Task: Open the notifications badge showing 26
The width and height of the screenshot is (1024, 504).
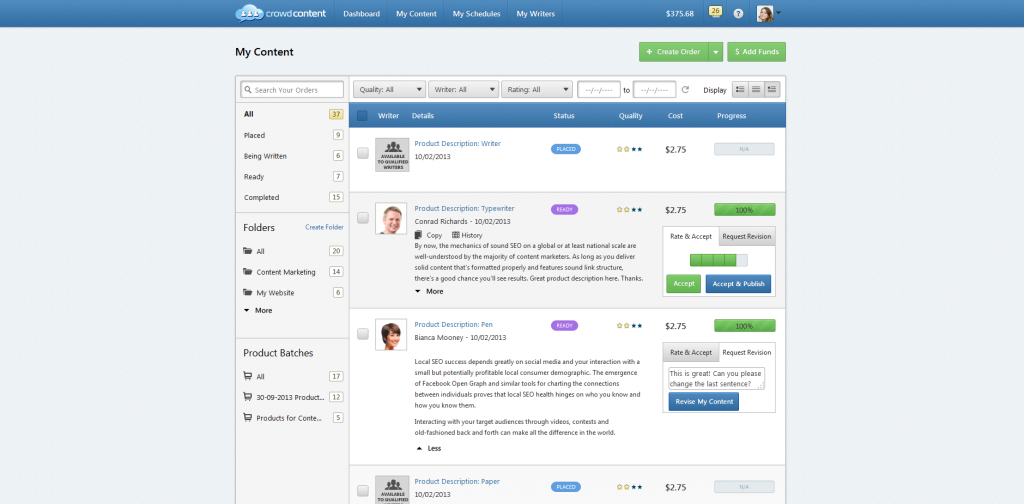Action: pyautogui.click(x=715, y=12)
